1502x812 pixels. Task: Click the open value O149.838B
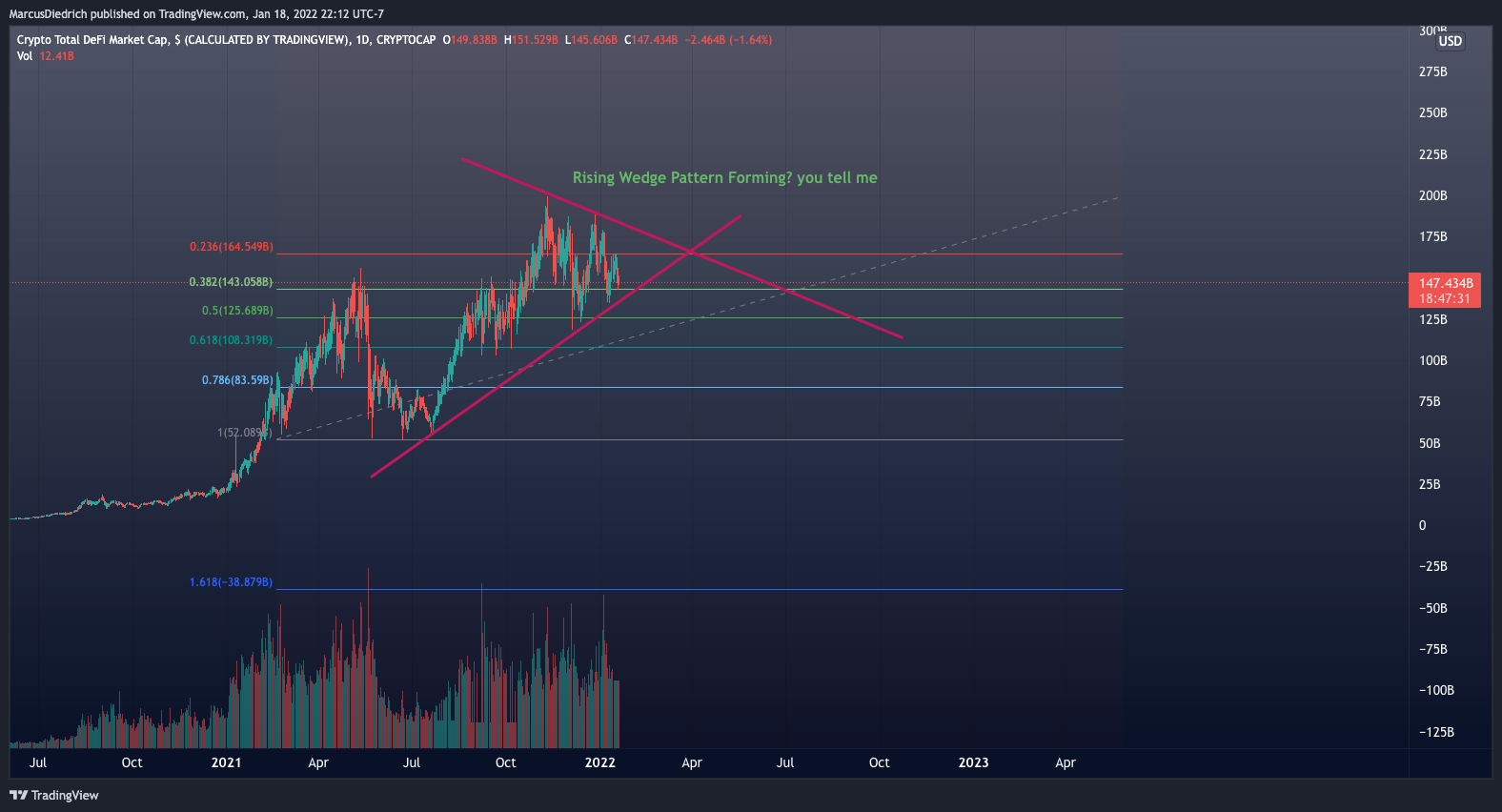tap(470, 40)
